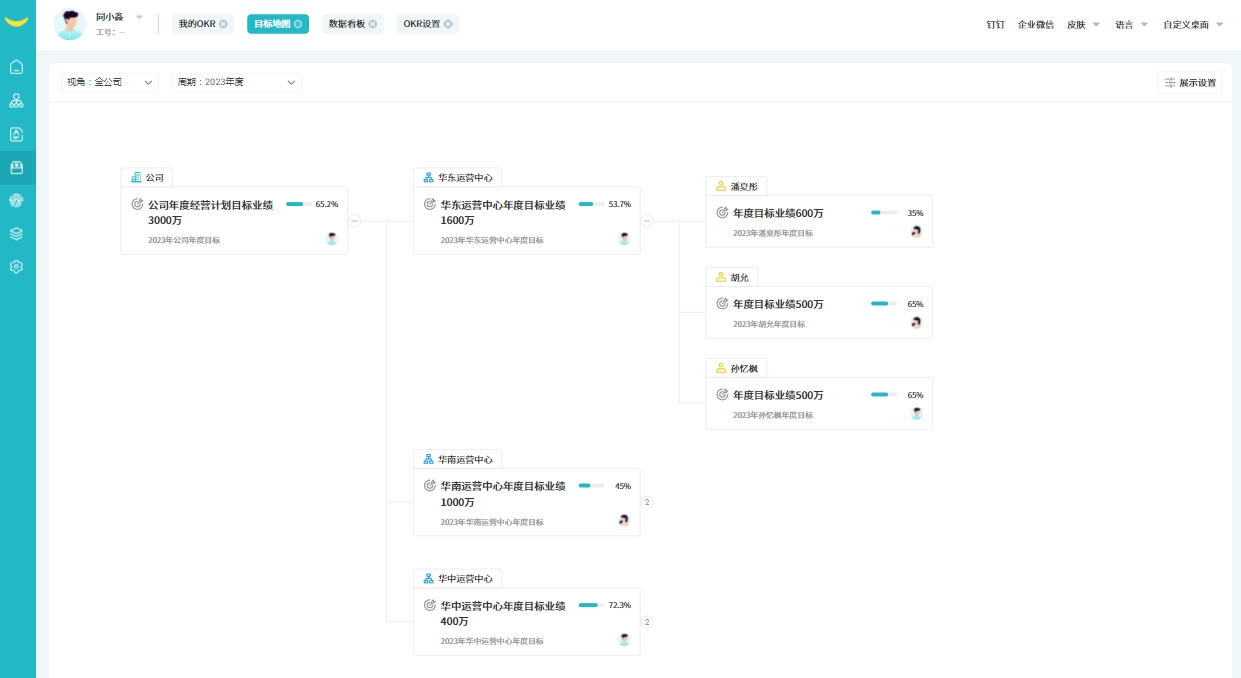The width and height of the screenshot is (1241, 678).
Task: Click the 展示设置 button
Action: (1190, 83)
